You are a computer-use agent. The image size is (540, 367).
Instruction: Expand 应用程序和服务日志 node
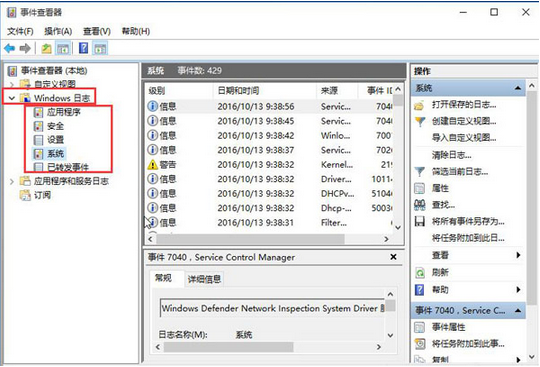[12, 181]
